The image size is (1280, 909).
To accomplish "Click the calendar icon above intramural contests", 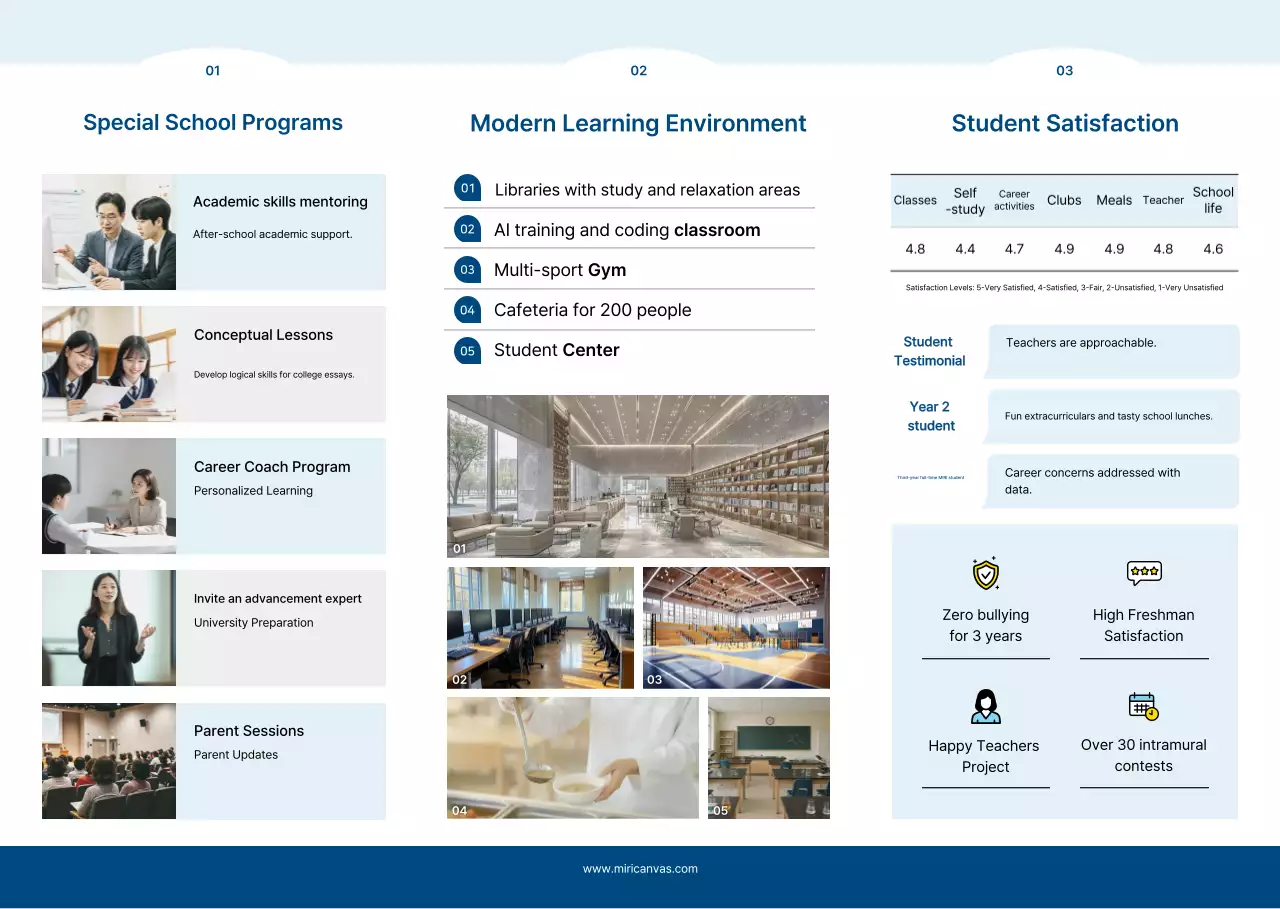I will (1143, 706).
